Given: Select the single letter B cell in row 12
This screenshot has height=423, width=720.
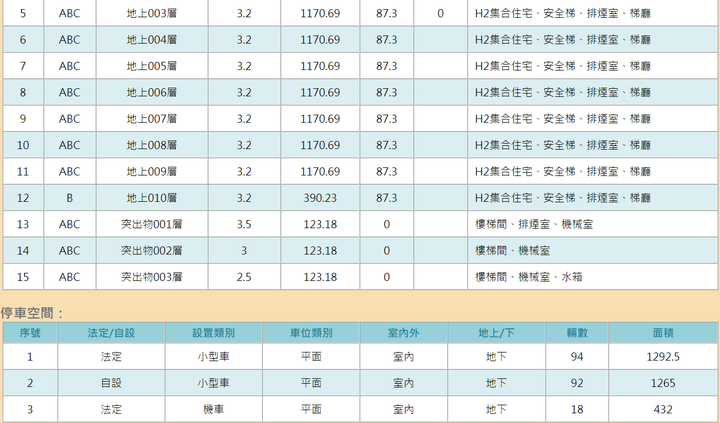Looking at the screenshot, I should pos(69,198).
